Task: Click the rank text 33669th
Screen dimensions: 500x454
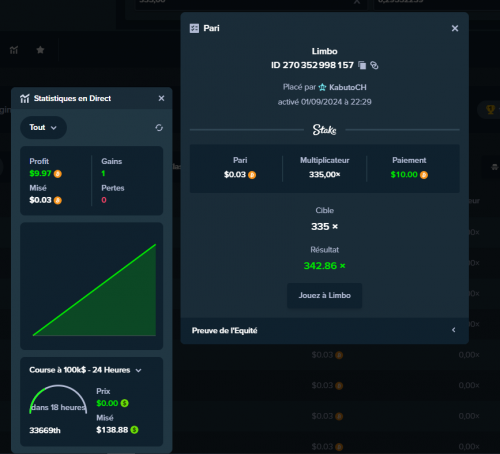Action: coord(45,430)
